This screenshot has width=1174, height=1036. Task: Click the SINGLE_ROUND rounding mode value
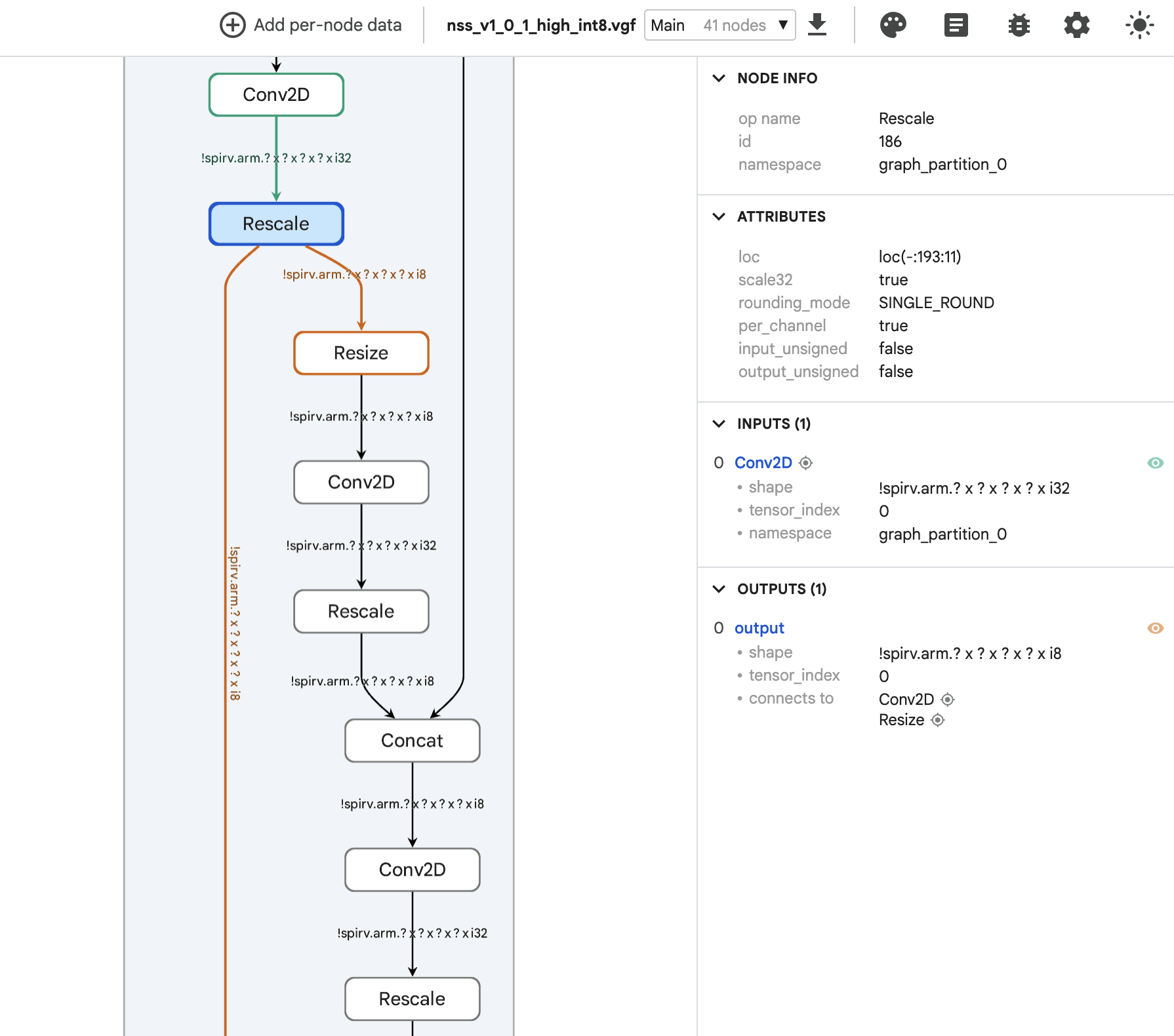936,303
